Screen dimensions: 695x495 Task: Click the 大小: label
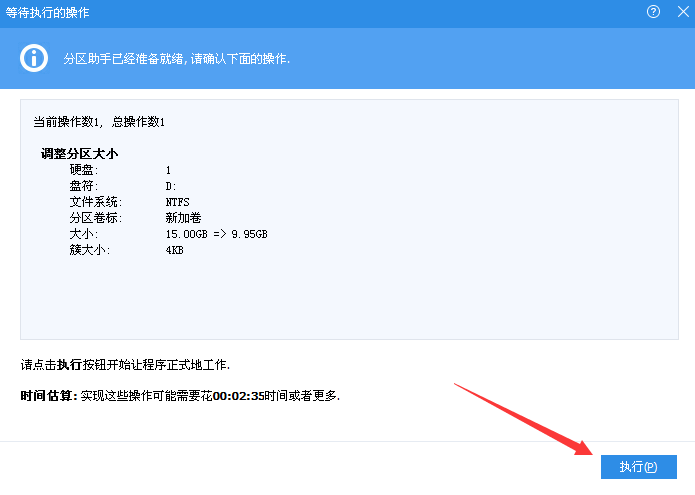84,234
